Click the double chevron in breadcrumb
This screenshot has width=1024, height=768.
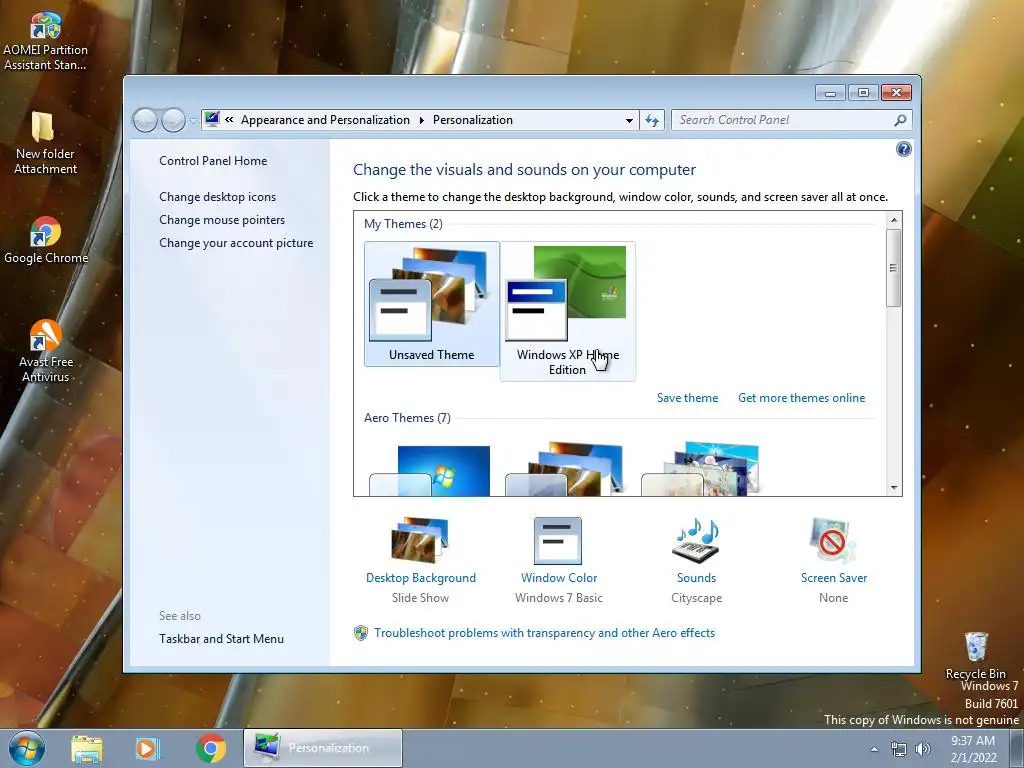229,120
